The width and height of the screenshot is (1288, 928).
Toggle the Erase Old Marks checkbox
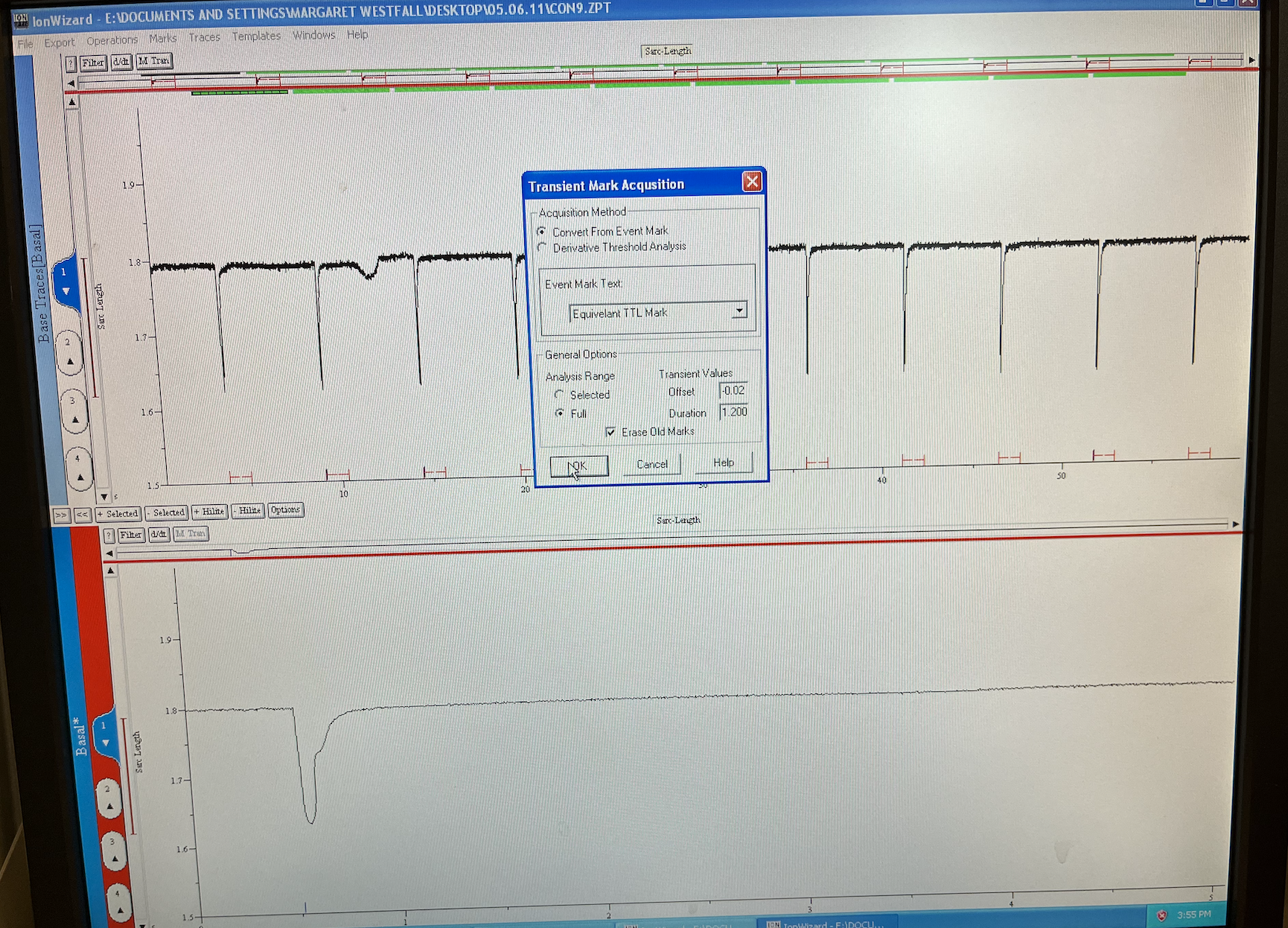pyautogui.click(x=610, y=432)
